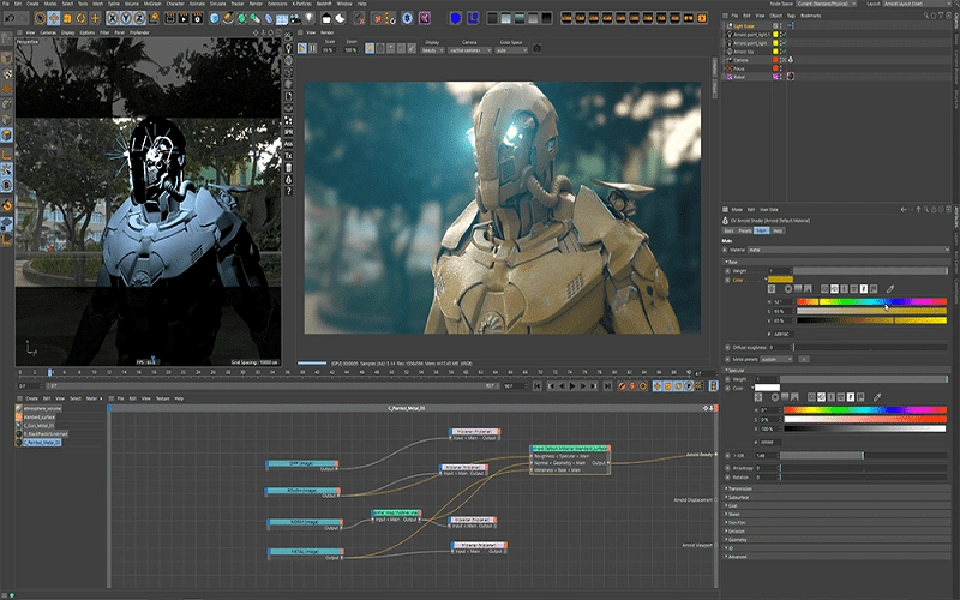The image size is (960, 600).
Task: Switch to the Basic tab in Attributes
Action: pos(729,230)
